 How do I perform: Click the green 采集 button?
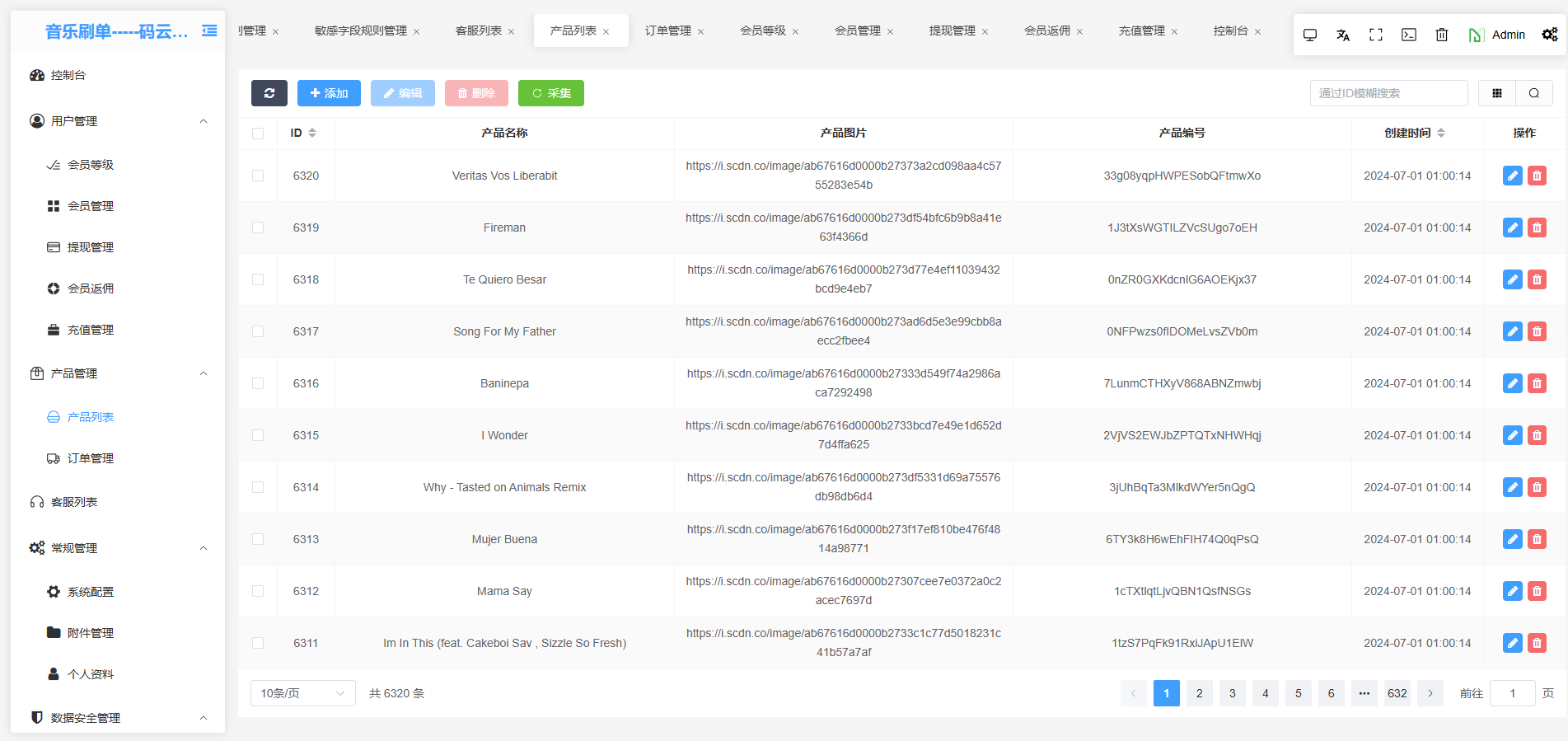point(550,93)
